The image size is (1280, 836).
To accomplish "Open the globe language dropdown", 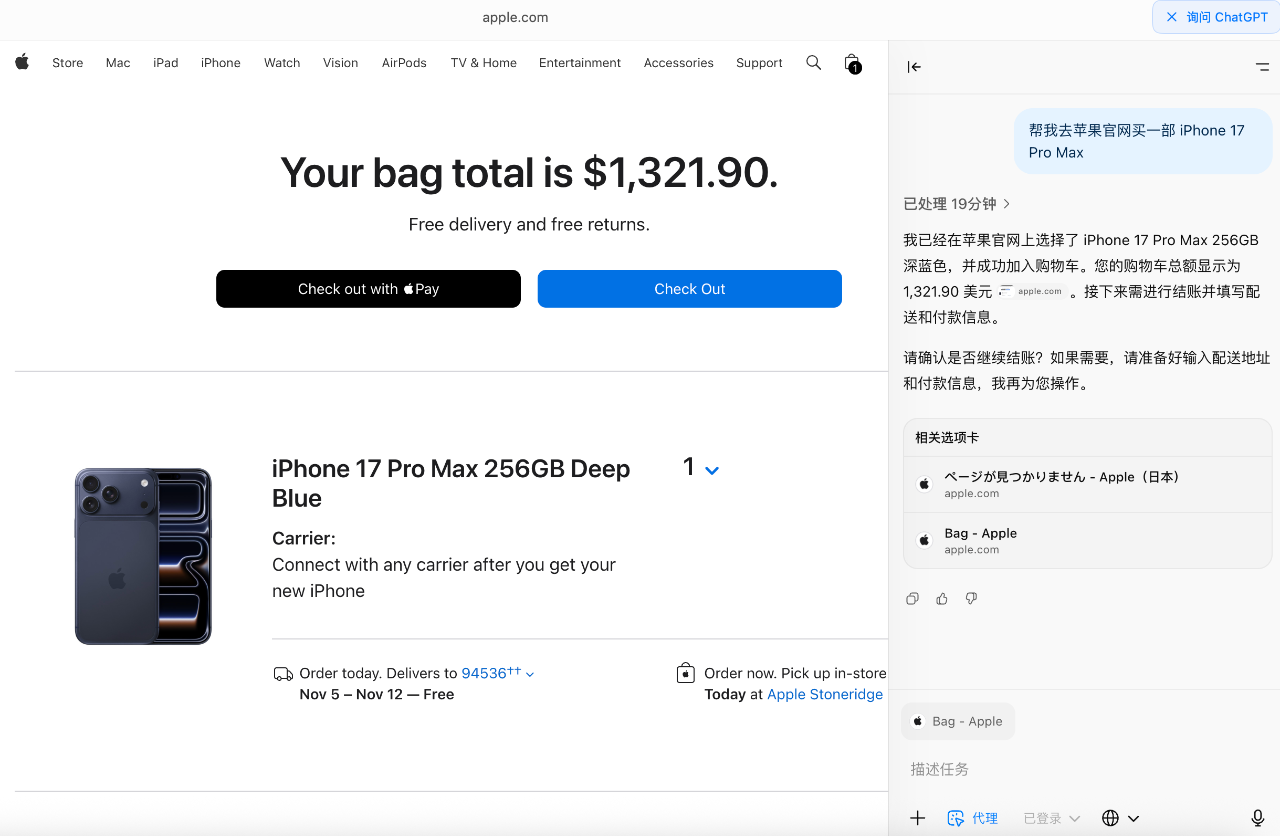I will coord(1120,818).
